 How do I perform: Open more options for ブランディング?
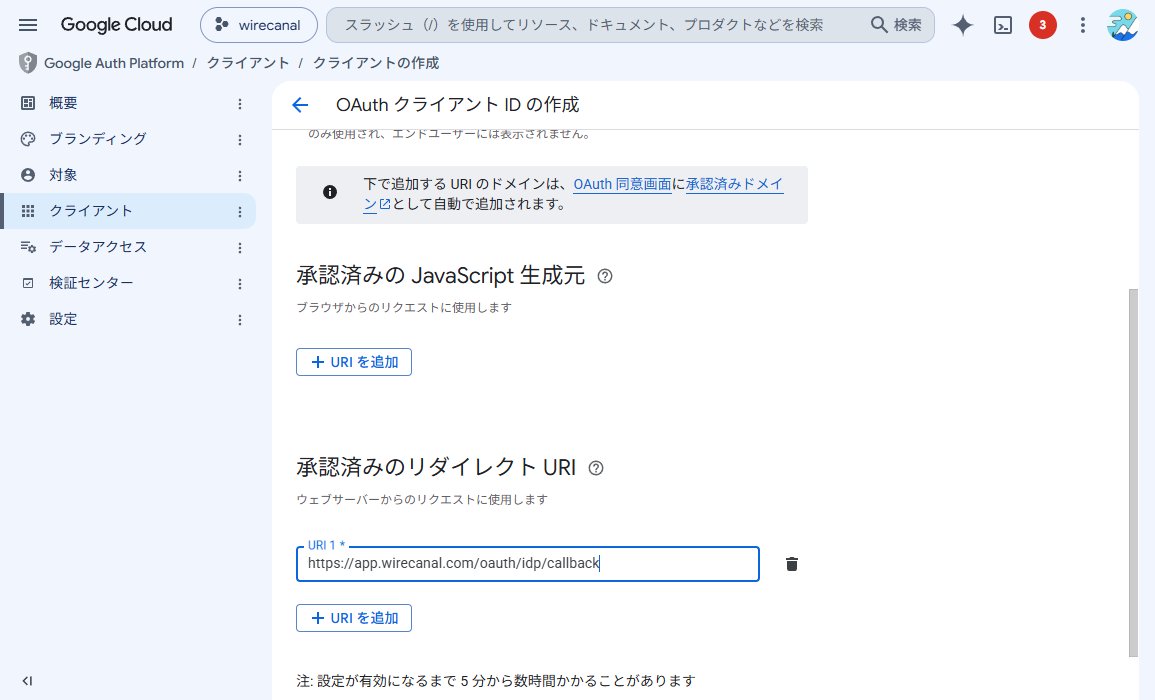click(x=239, y=139)
